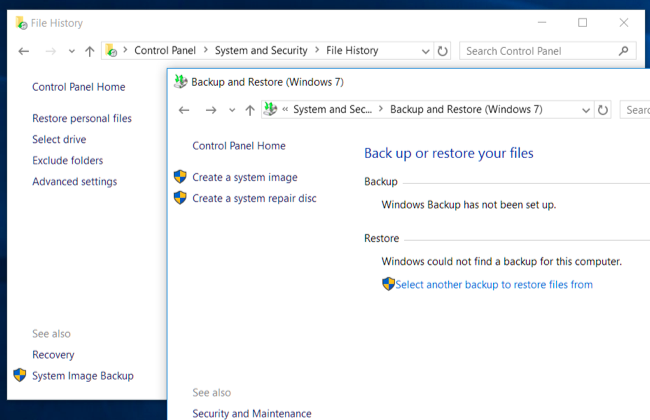This screenshot has height=420, width=650.
Task: Click magnifier icon in Search Control Panel
Action: (x=623, y=51)
